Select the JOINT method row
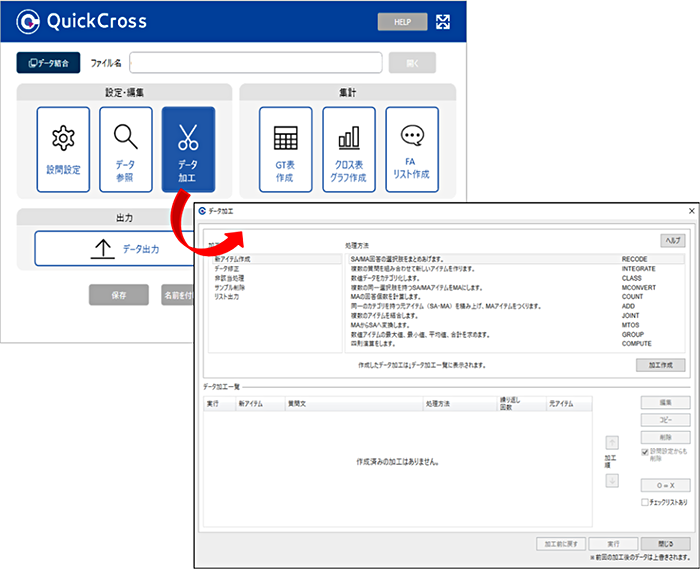Image resolution: width=700 pixels, height=569 pixels. pyautogui.click(x=516, y=316)
